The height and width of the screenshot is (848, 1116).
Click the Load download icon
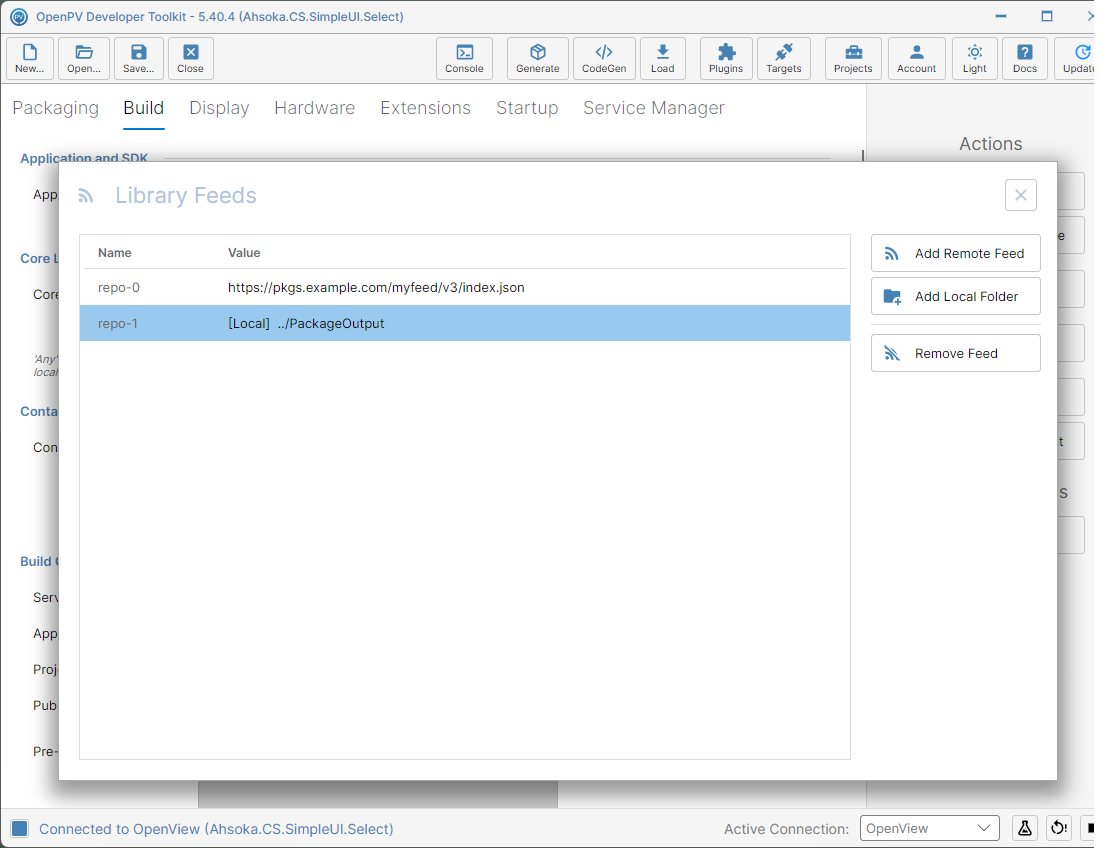pyautogui.click(x=662, y=58)
